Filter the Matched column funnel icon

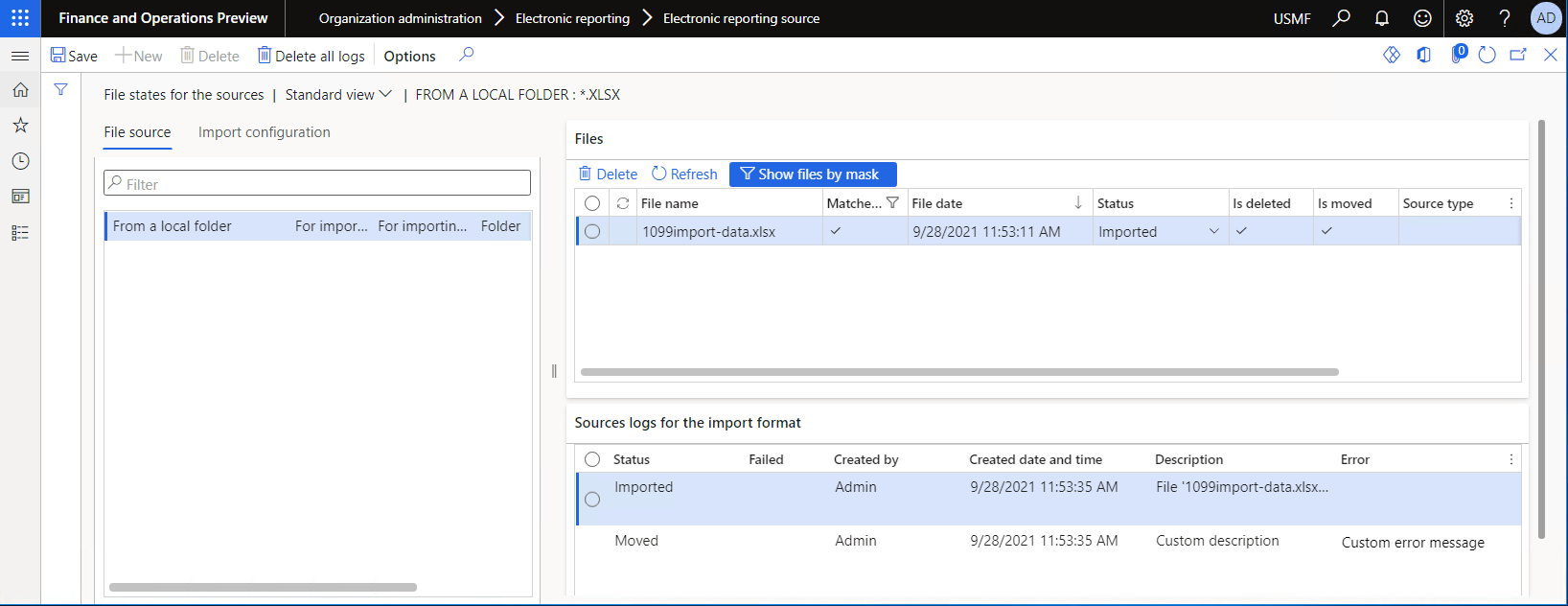(892, 202)
